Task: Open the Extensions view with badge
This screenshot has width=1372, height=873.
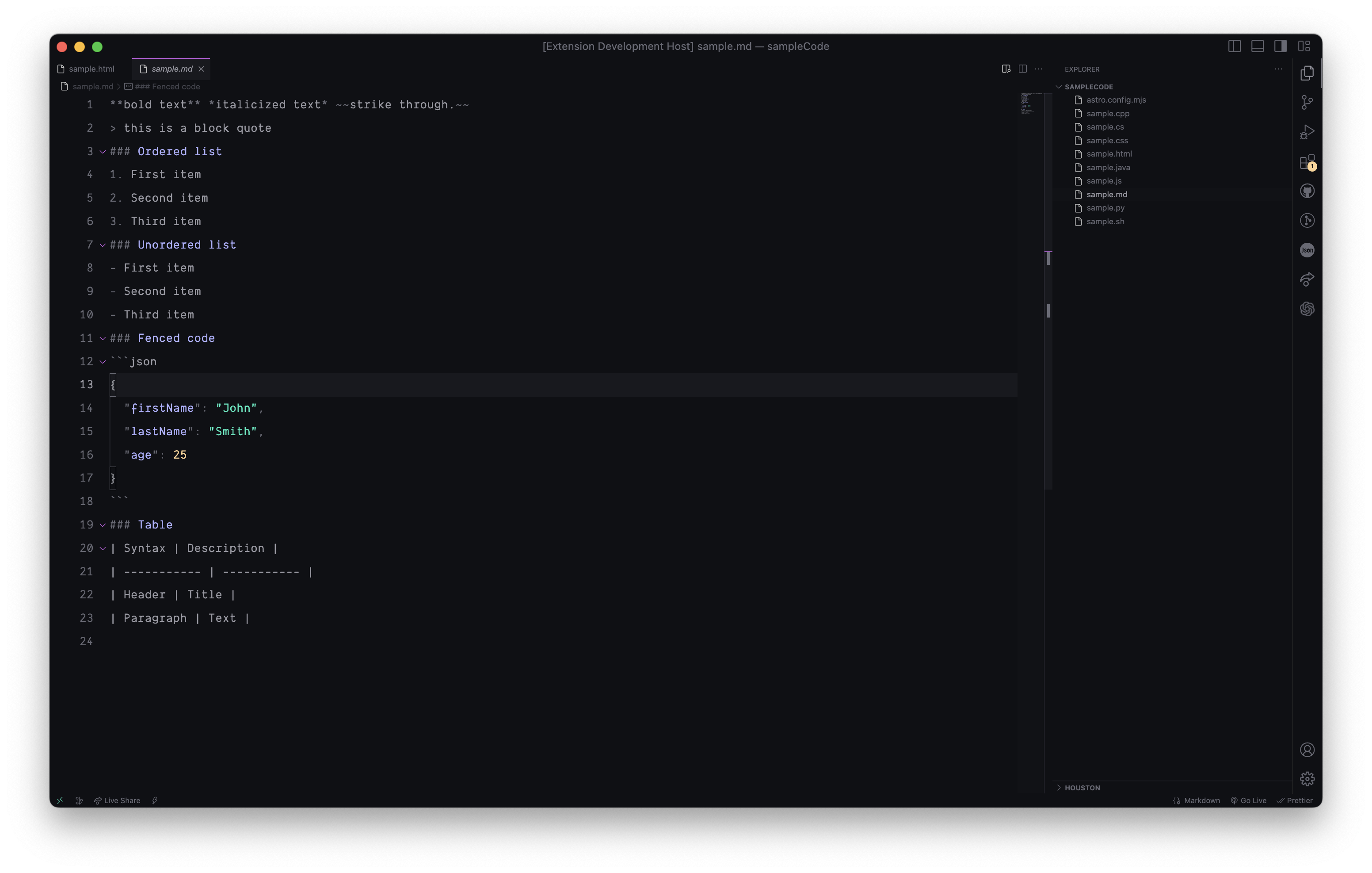Action: tap(1307, 162)
